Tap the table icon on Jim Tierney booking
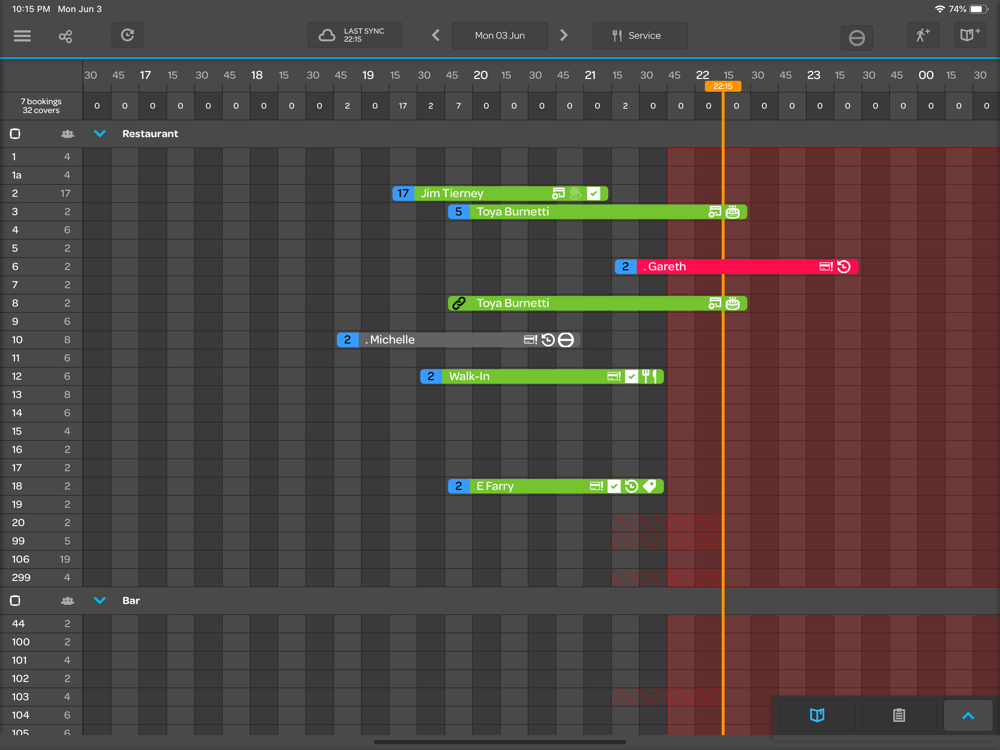This screenshot has height=750, width=1000. pyautogui.click(x=558, y=193)
